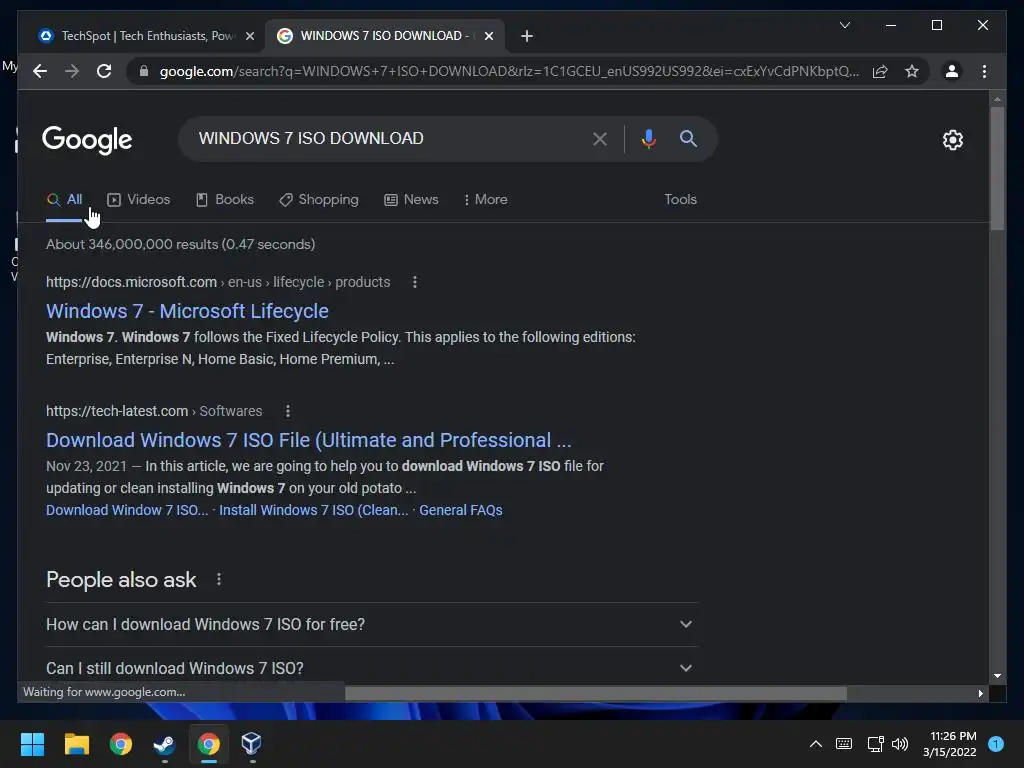Share this page icon in address bar

[x=880, y=71]
